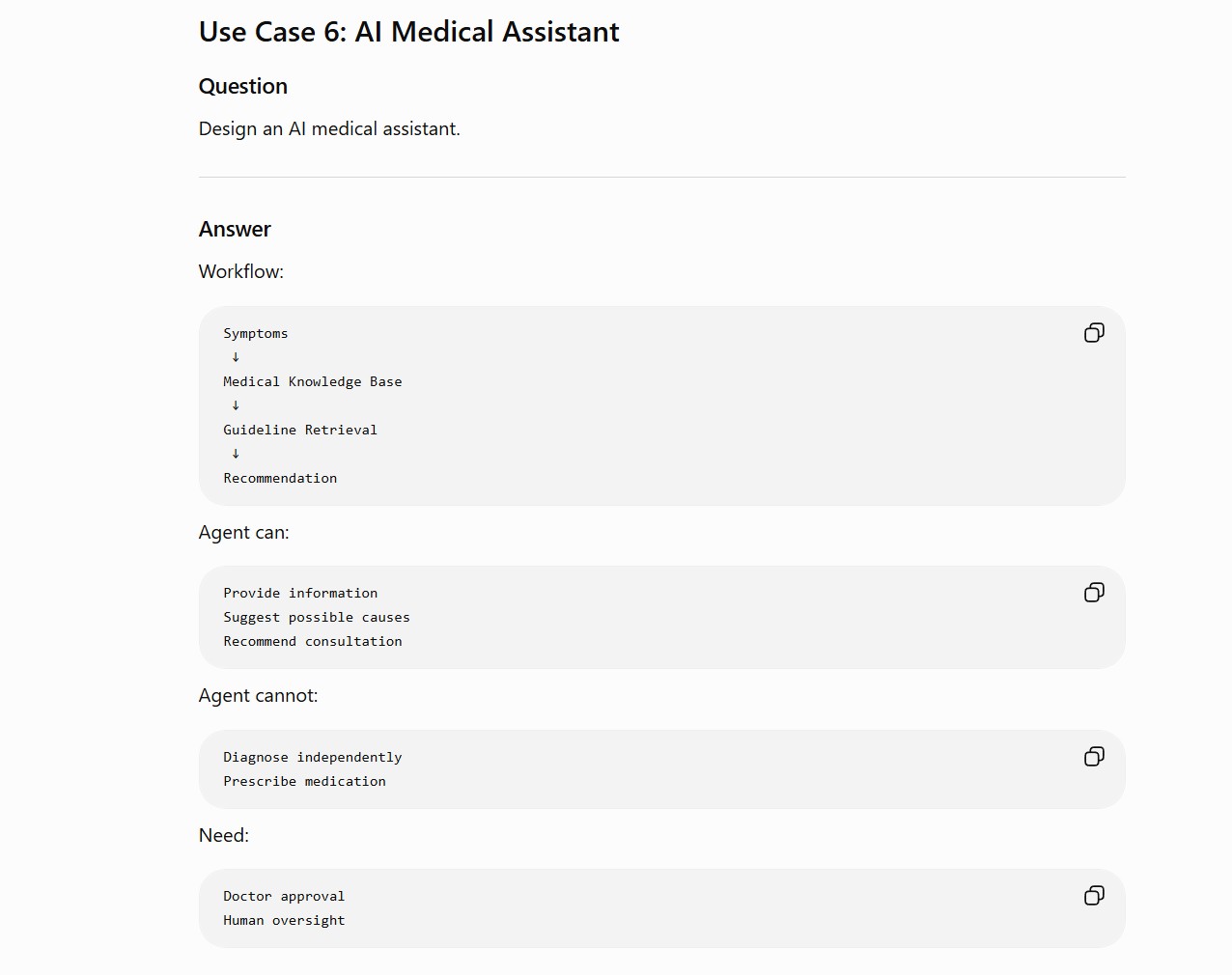Copy the 'Need' code block
The width and height of the screenshot is (1232, 975).
point(1094,896)
